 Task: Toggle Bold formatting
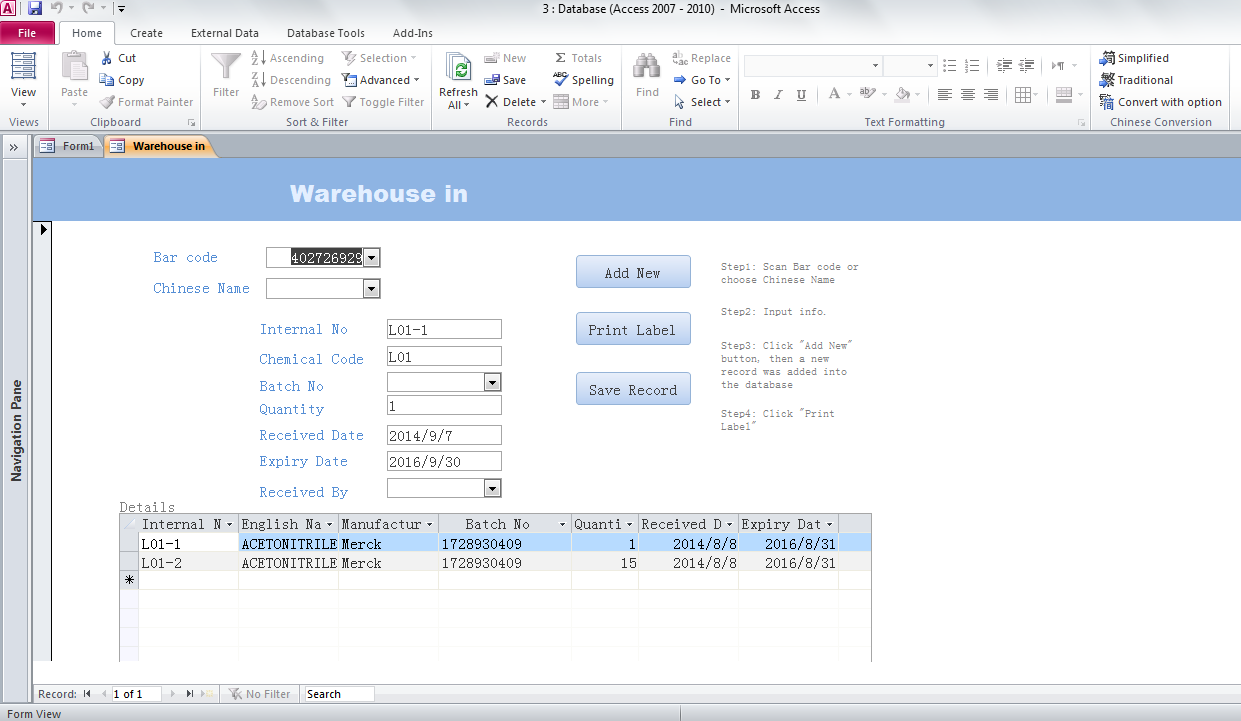(756, 95)
